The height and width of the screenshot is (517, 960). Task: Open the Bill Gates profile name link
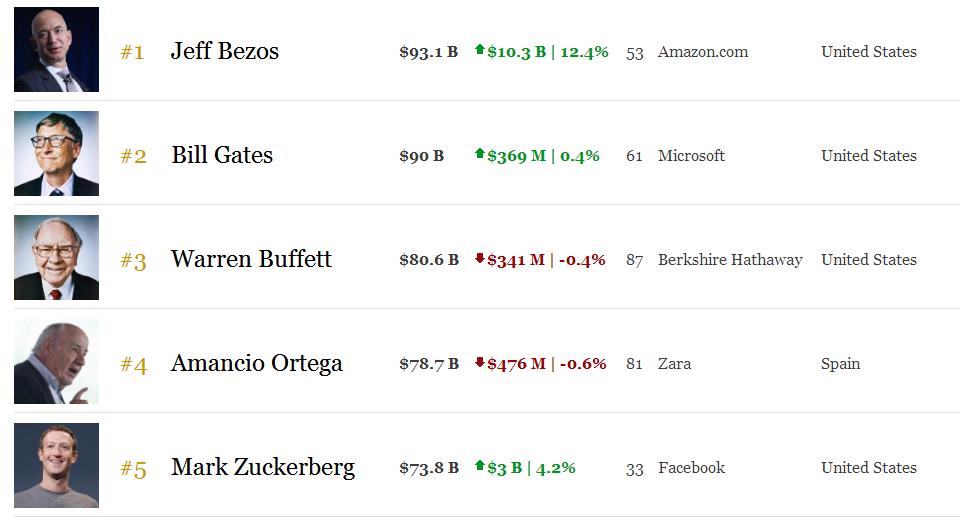click(222, 155)
